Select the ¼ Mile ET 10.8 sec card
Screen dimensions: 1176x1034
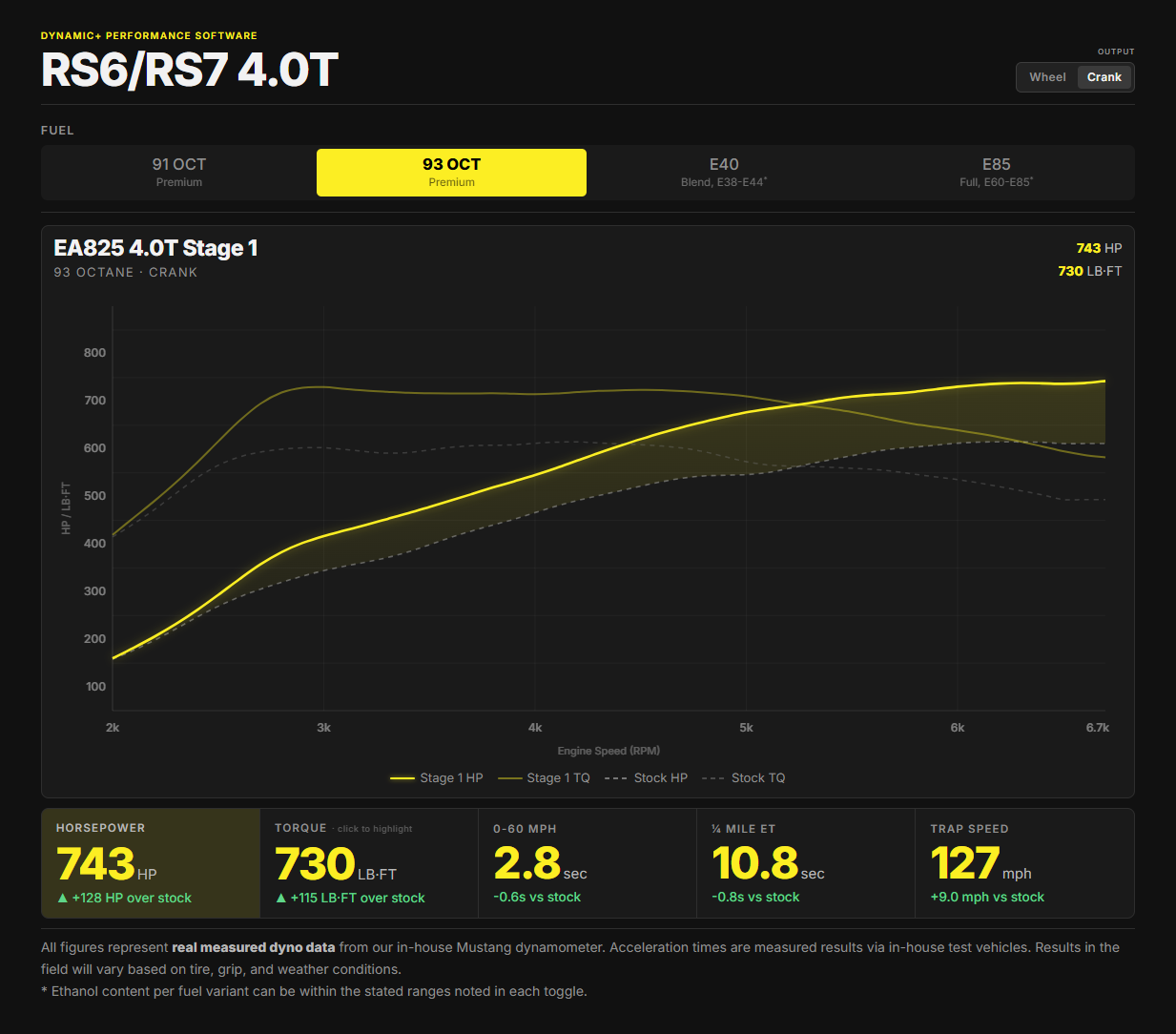(806, 863)
